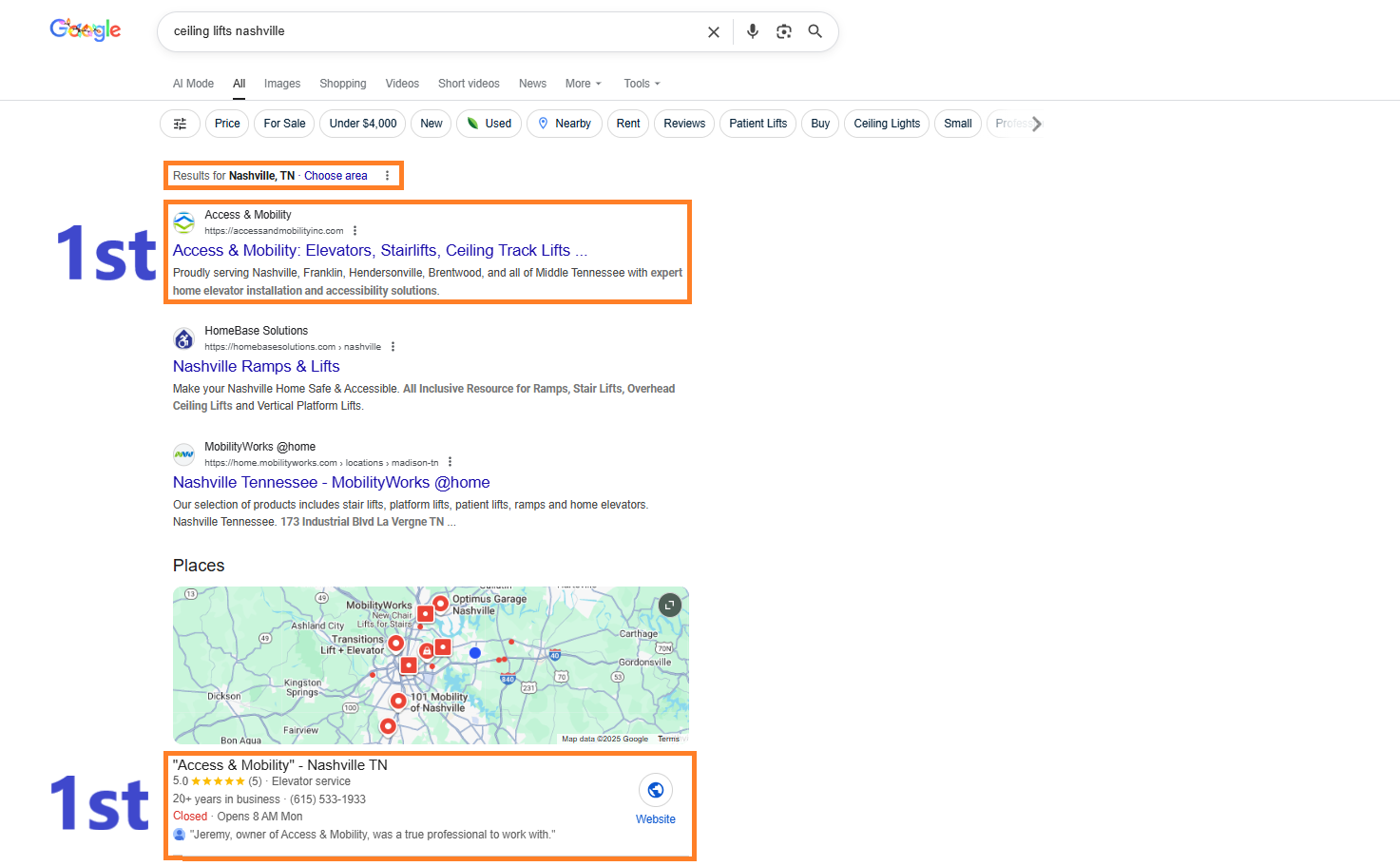Start voice search with microphone icon
Screen dimensions: 1400x866
[753, 31]
